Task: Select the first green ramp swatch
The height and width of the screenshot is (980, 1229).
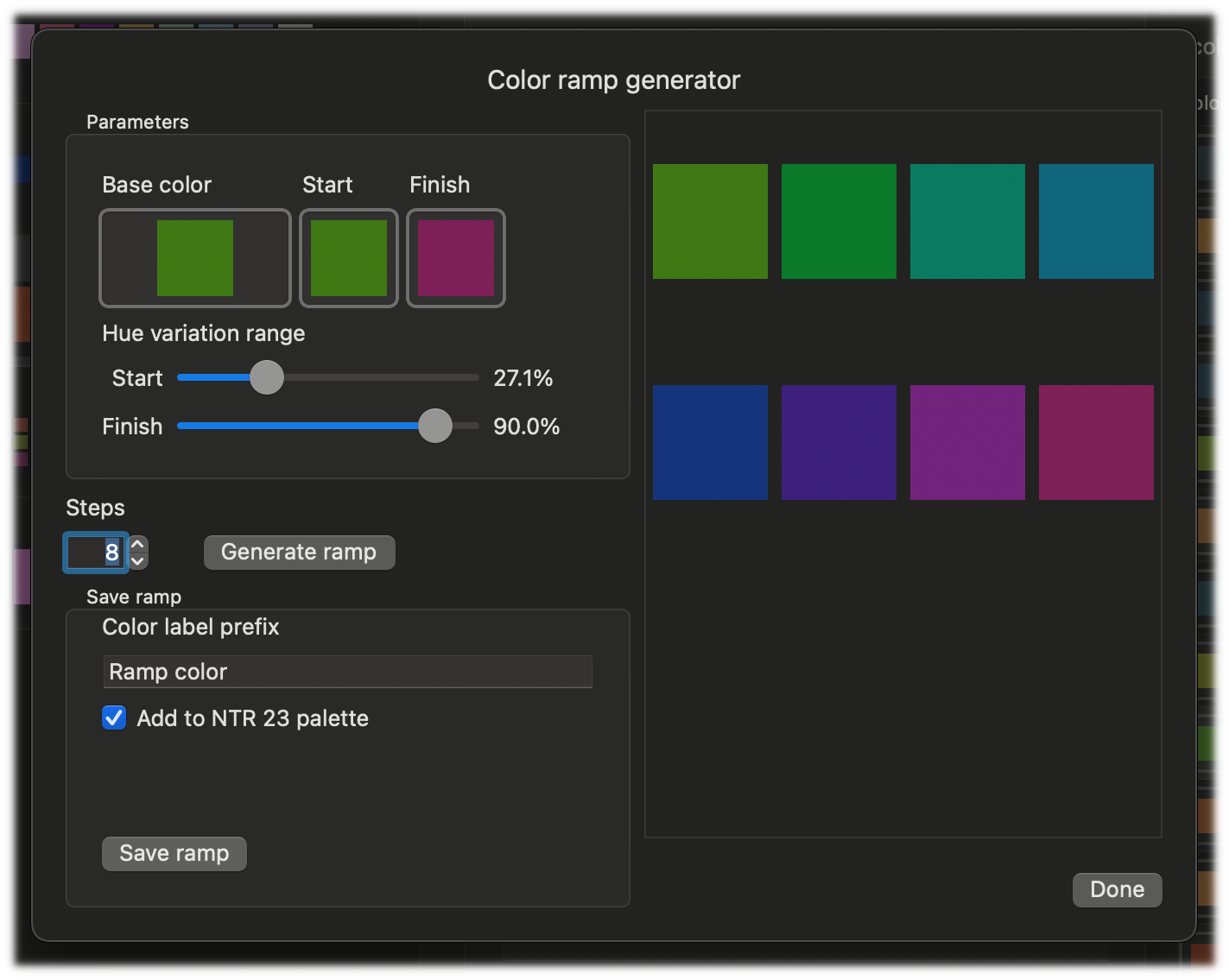Action: pyautogui.click(x=710, y=222)
